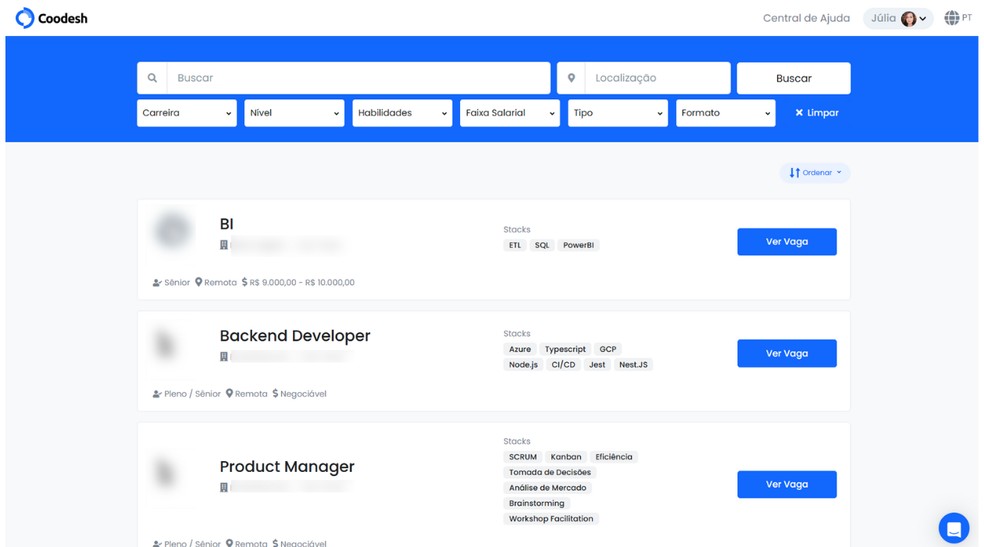Click the Coodesh logo
Viewport: 984px width, 547px height.
coord(51,18)
